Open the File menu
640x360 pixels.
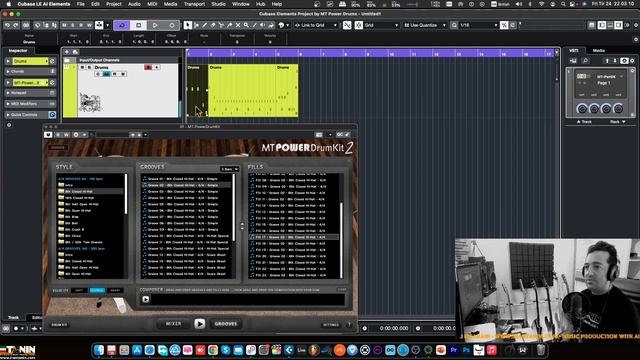coord(81,4)
